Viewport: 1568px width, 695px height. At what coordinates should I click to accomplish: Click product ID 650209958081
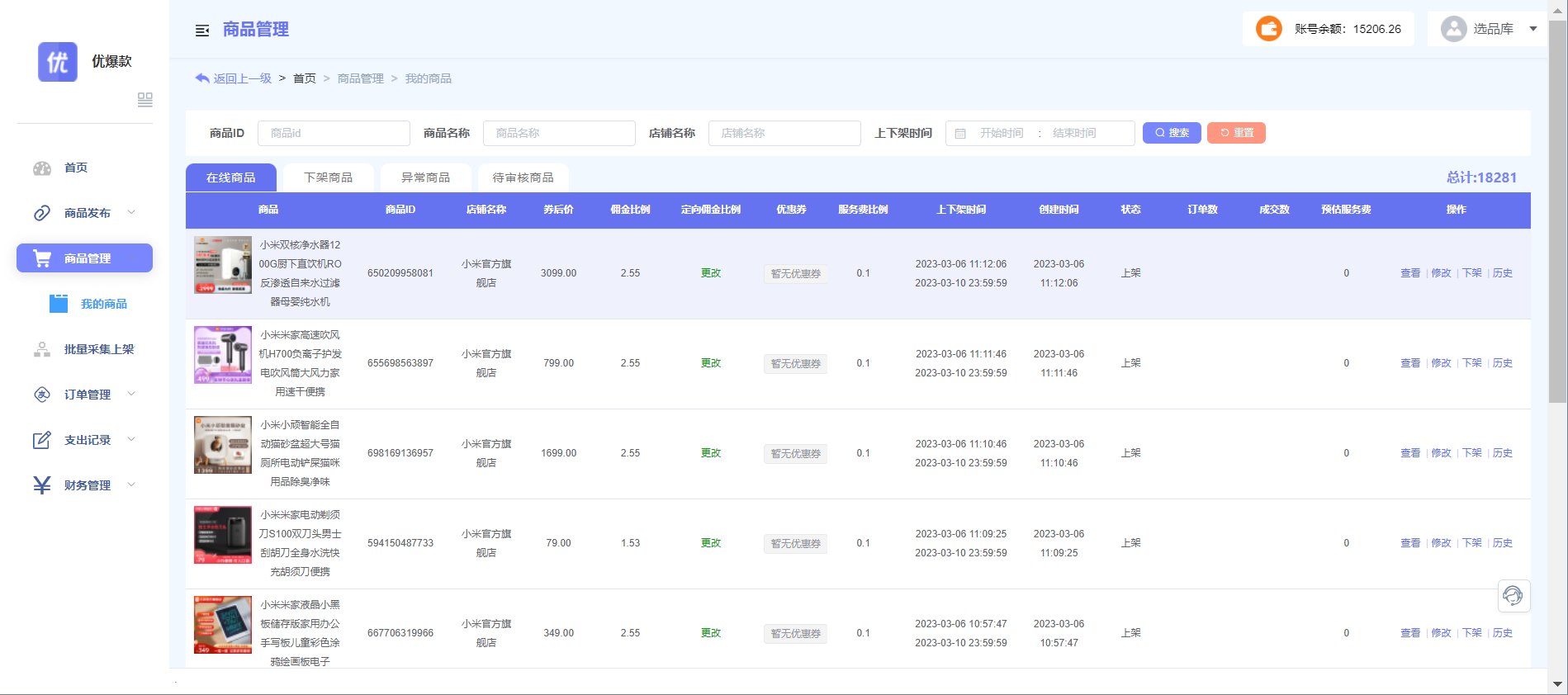pyautogui.click(x=400, y=273)
